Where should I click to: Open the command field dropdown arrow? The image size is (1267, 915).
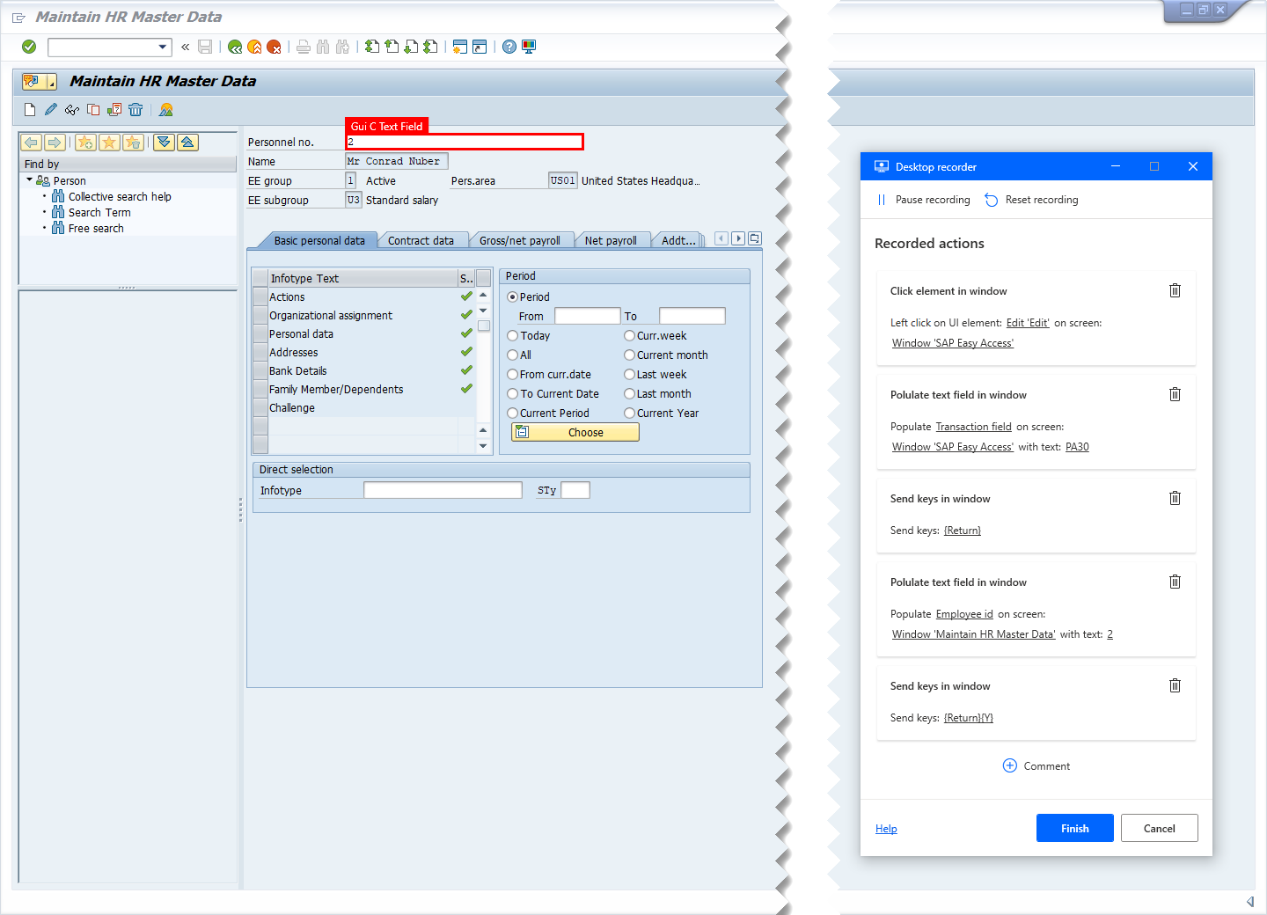(164, 47)
